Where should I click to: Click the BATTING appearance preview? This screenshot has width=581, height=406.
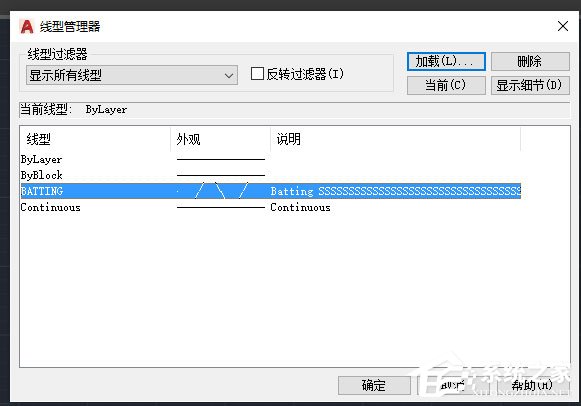coord(221,191)
